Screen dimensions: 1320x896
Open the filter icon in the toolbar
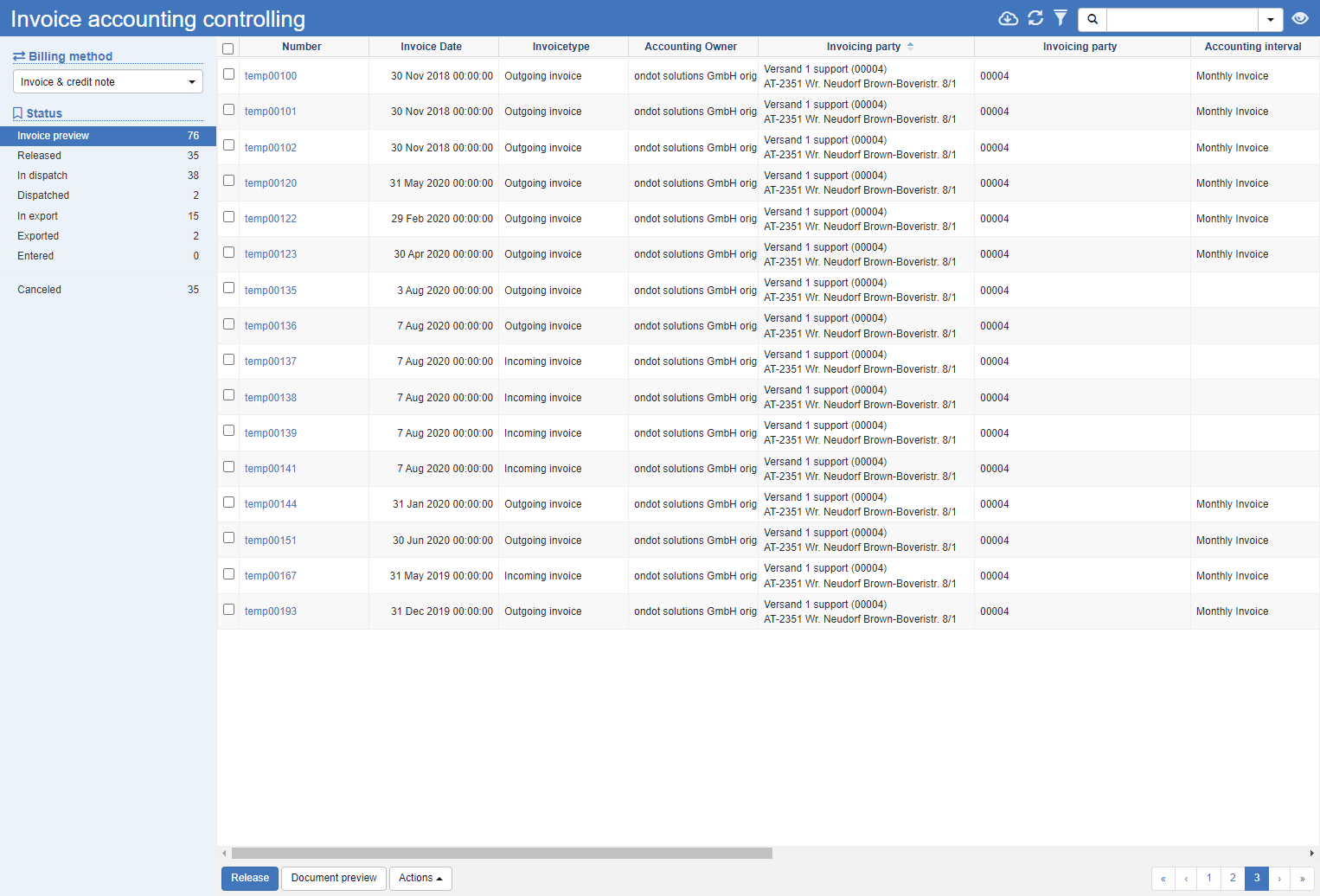tap(1060, 17)
